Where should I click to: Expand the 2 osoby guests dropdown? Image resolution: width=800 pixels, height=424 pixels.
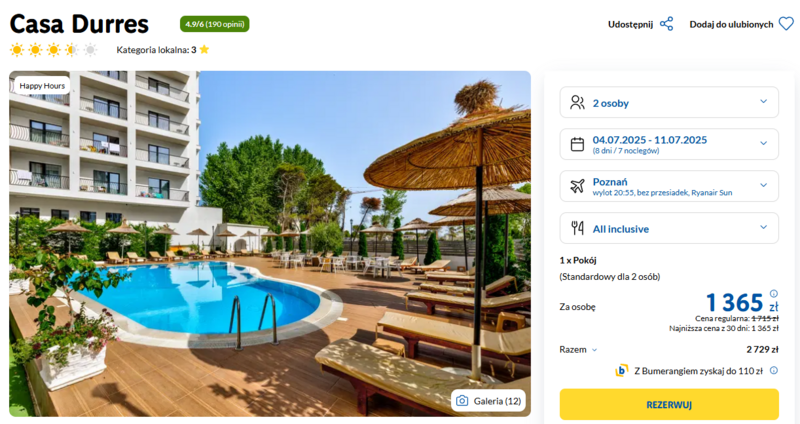pos(669,103)
